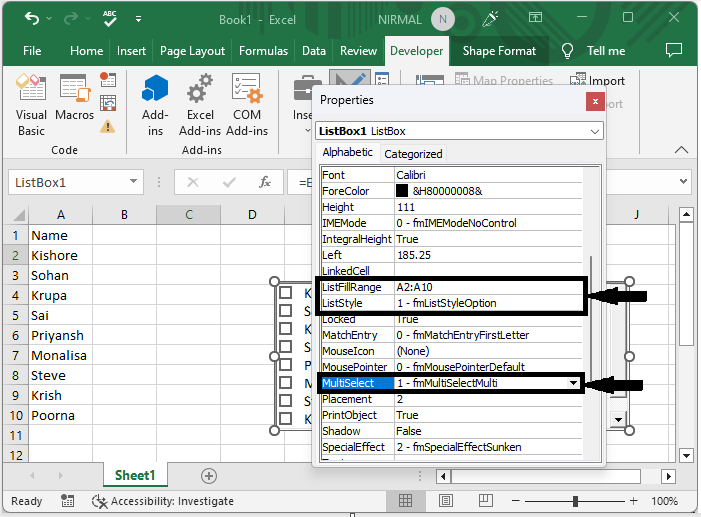Open the Insert controls toolbox

coord(303,106)
